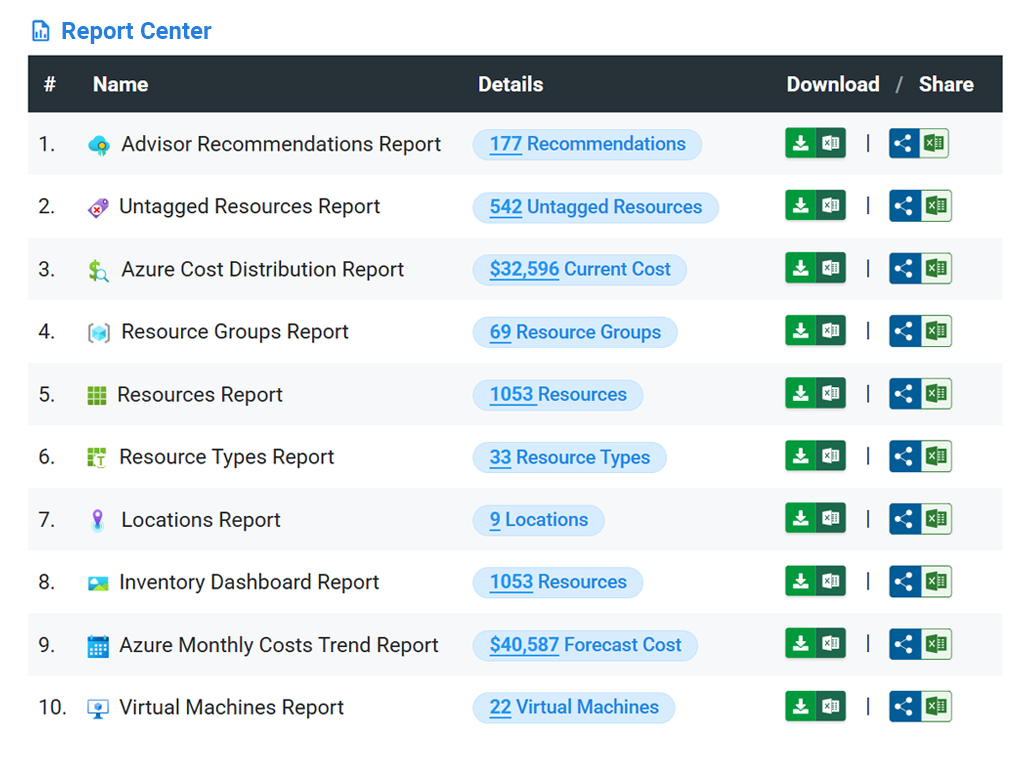The height and width of the screenshot is (768, 1024).
Task: Download the Untagged Resources Report
Action: pos(815,206)
